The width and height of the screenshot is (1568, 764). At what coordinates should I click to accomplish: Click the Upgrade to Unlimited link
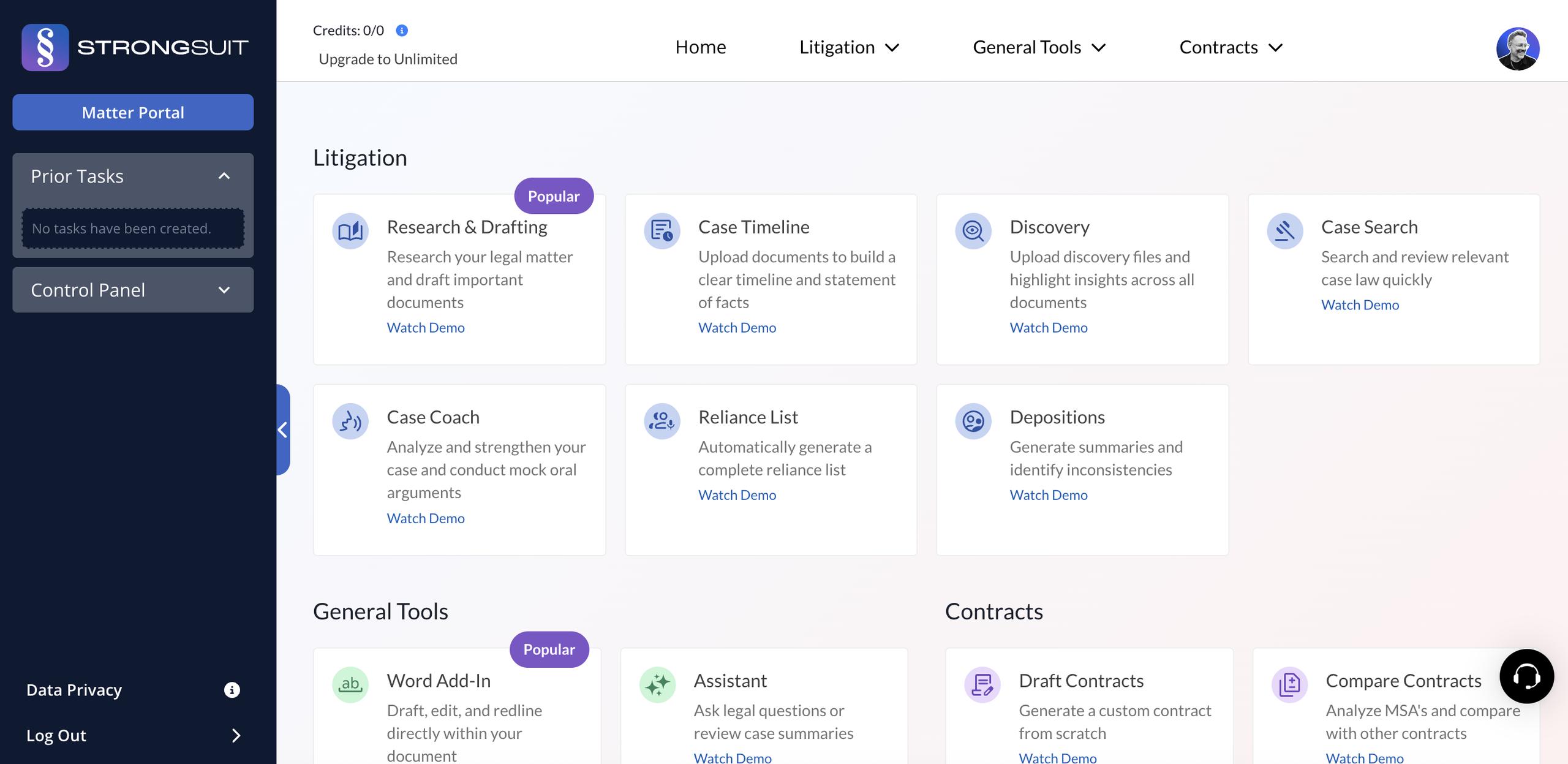[388, 59]
